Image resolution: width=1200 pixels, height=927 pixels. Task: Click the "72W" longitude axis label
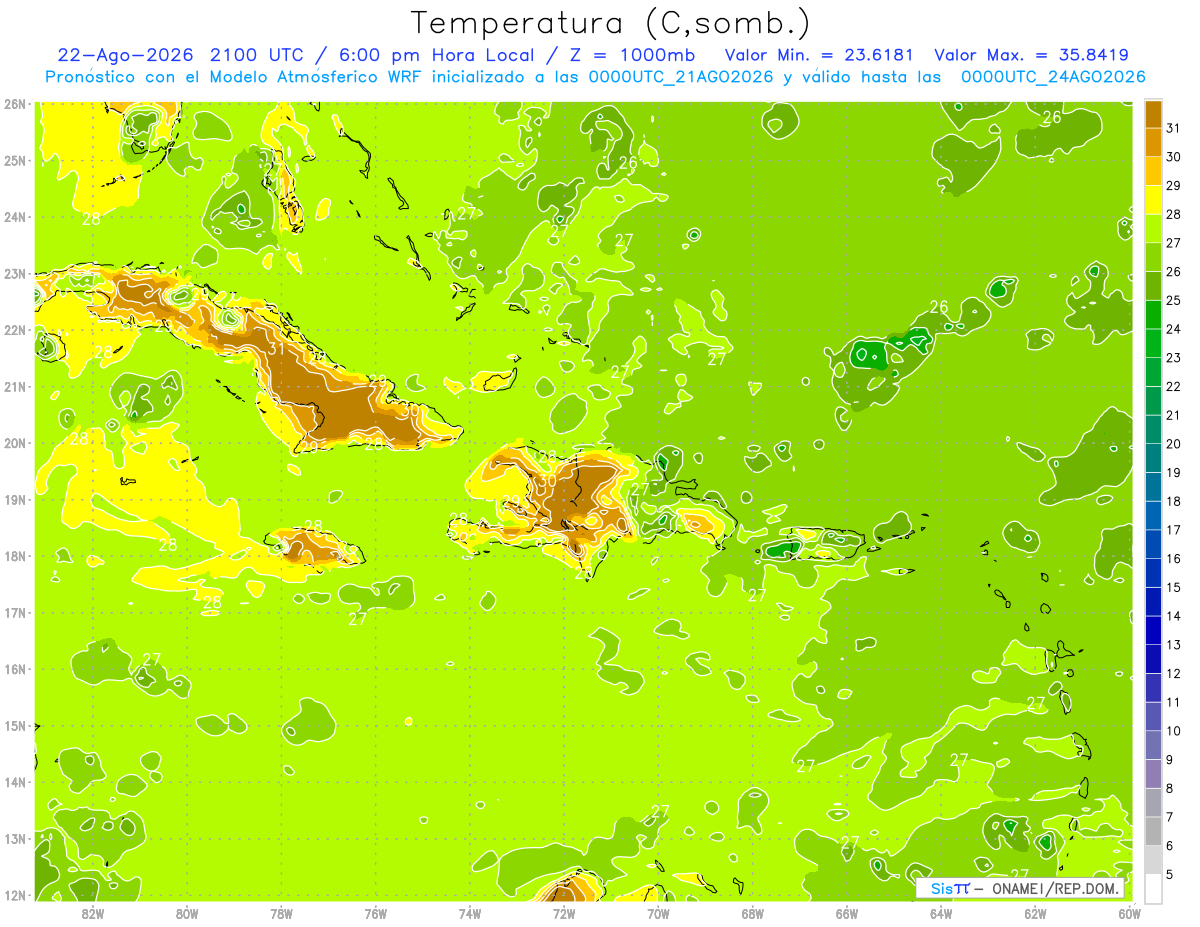[564, 913]
